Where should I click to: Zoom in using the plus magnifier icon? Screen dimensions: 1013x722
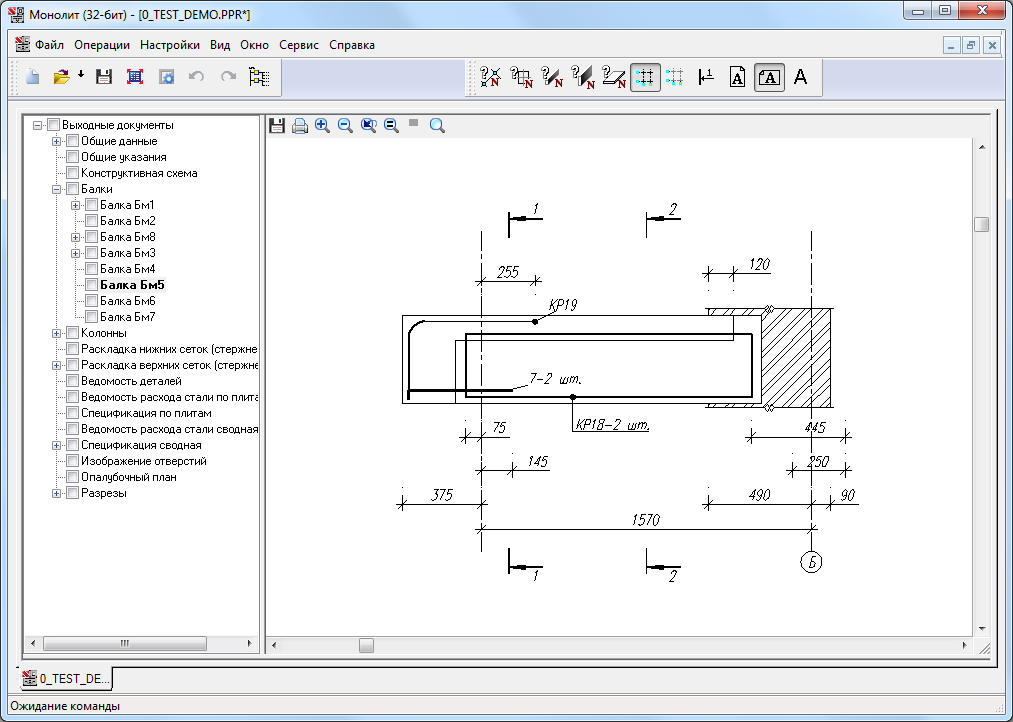click(322, 125)
